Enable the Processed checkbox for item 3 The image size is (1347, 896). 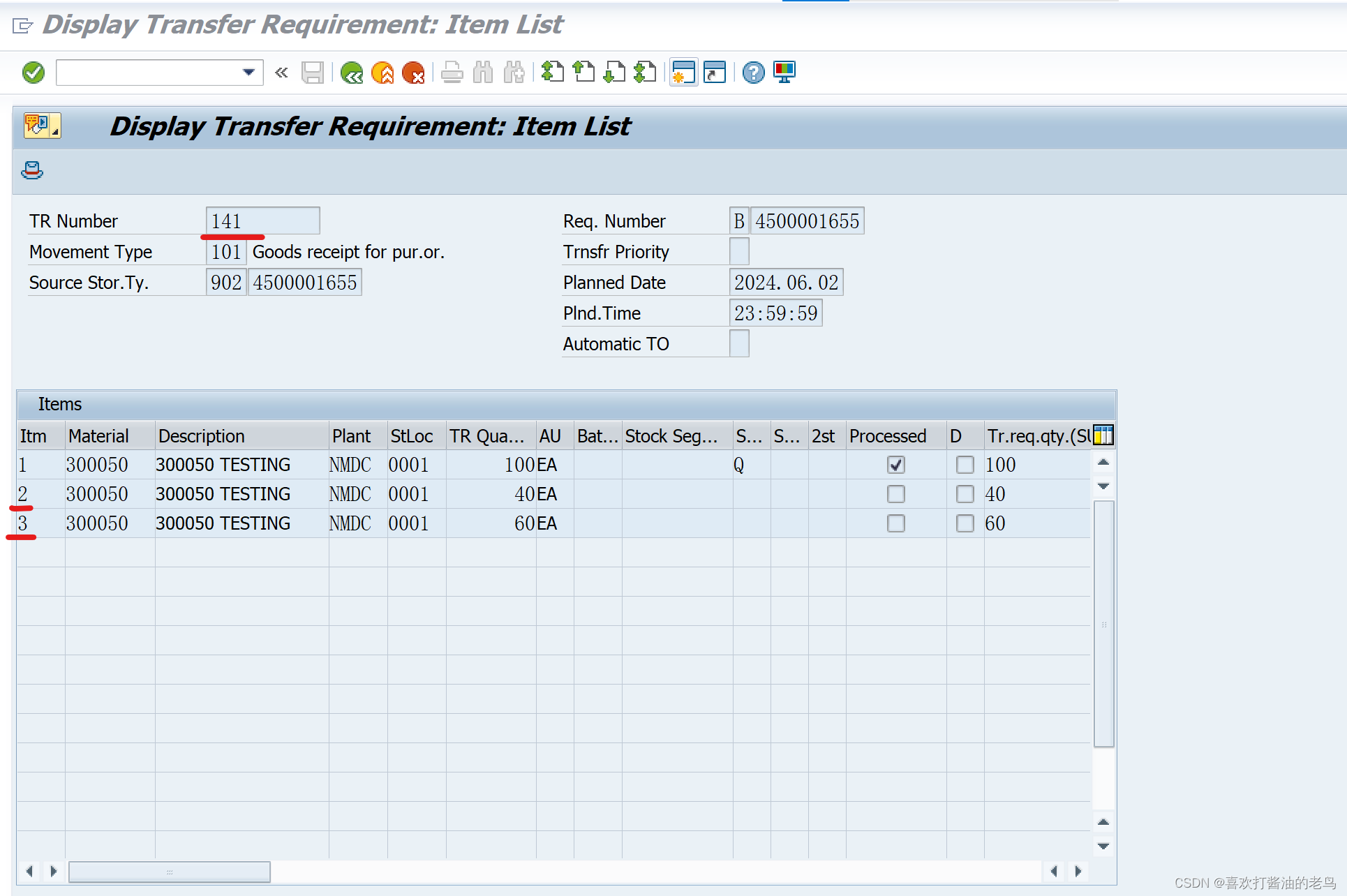pyautogui.click(x=896, y=523)
